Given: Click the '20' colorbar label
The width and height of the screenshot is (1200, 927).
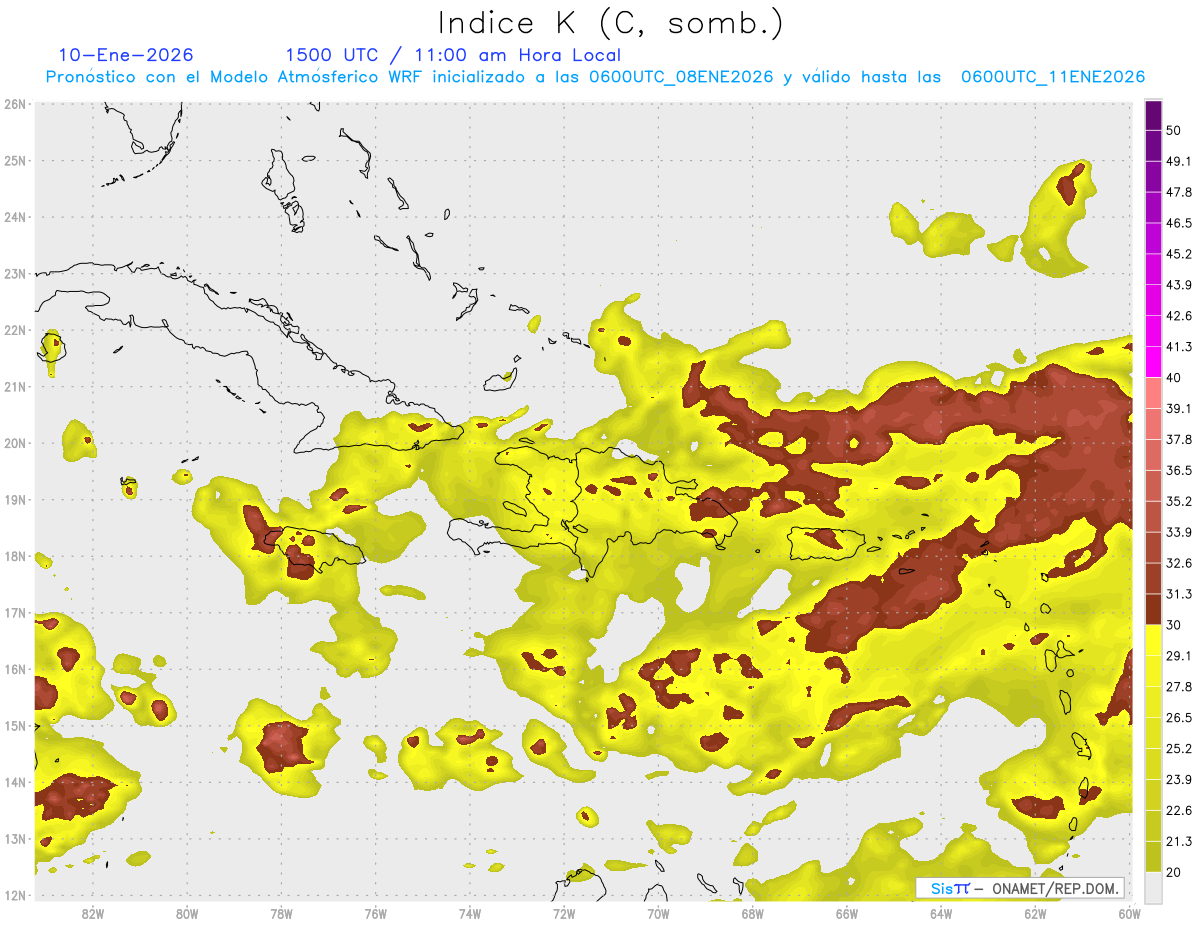Looking at the screenshot, I should 1174,872.
